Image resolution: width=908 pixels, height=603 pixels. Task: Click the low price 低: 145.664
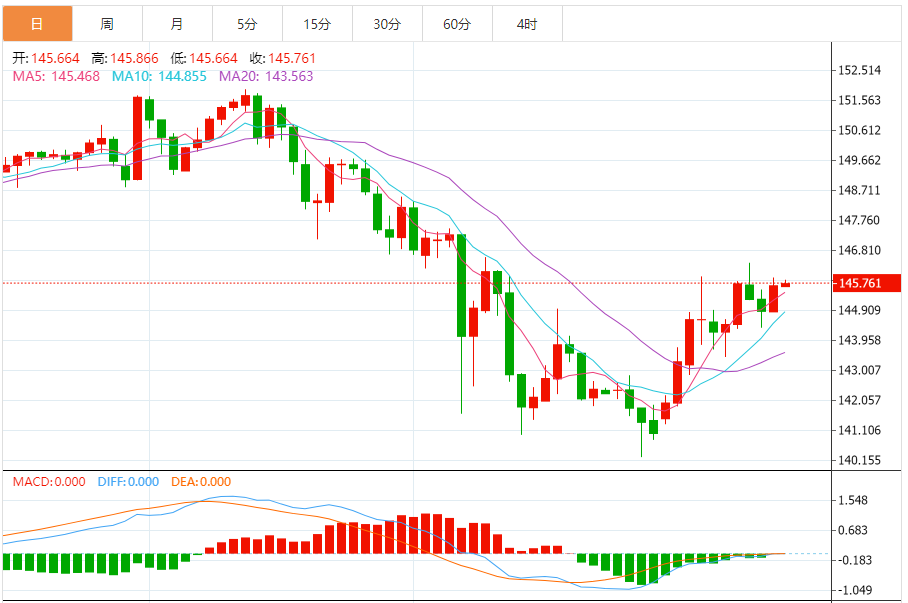click(x=204, y=59)
